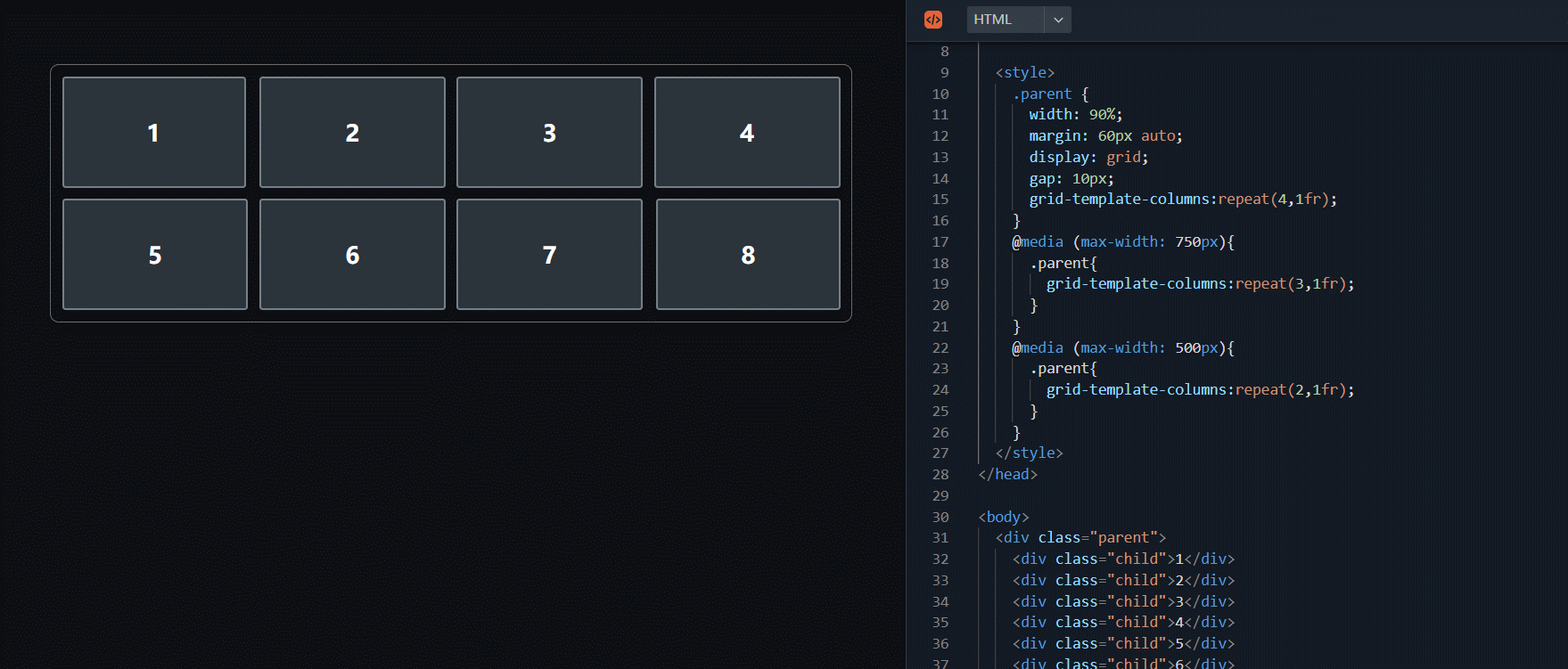This screenshot has height=669, width=1568.
Task: Click the child div containing 4 in code
Action: 1124,622
